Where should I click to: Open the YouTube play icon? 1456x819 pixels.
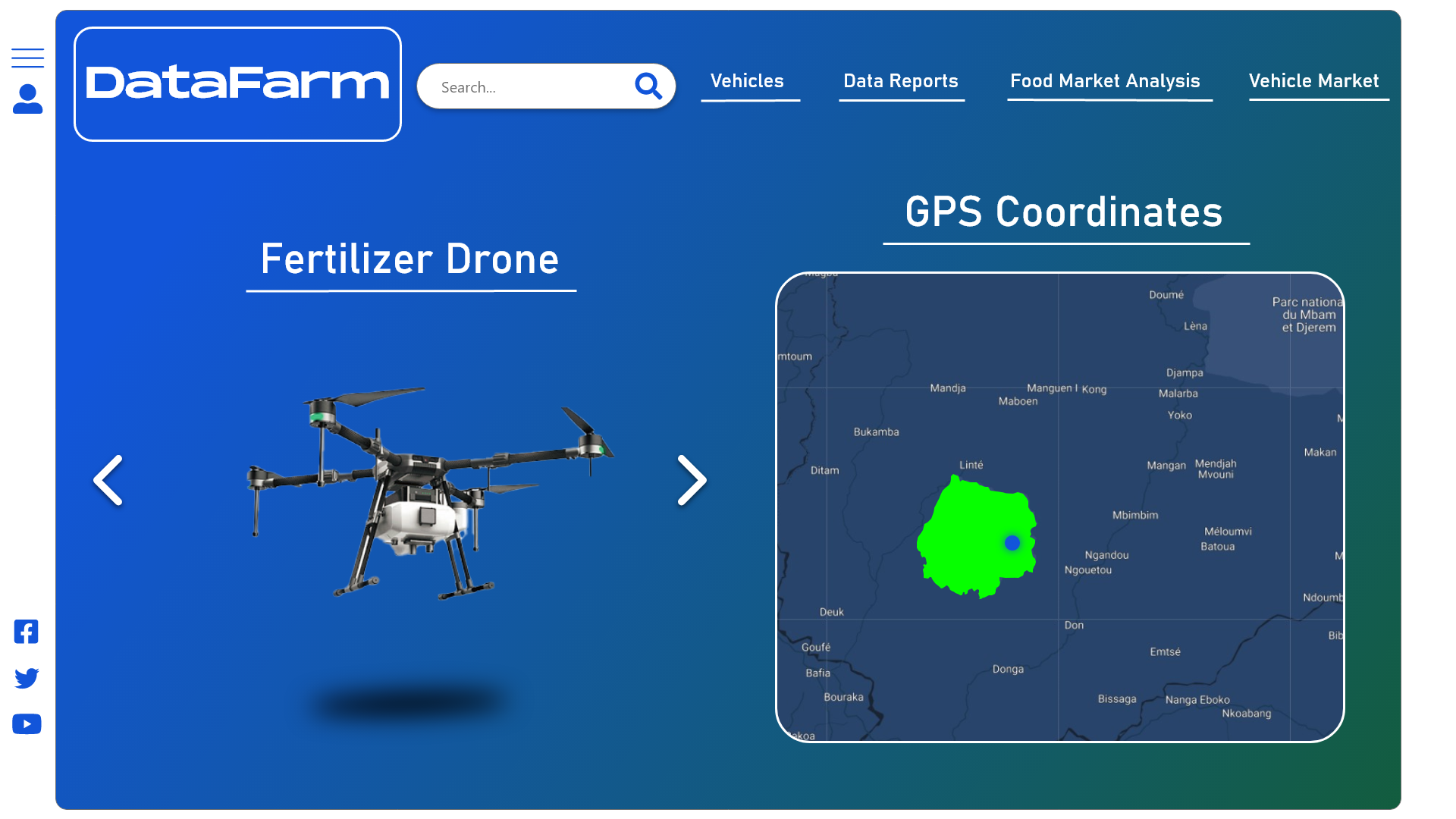pyautogui.click(x=27, y=724)
